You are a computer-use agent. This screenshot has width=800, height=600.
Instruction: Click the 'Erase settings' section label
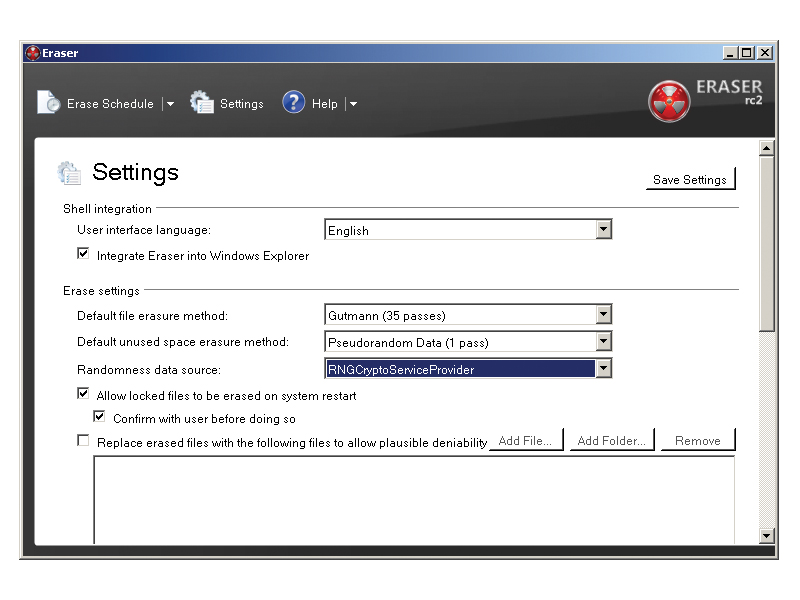101,291
